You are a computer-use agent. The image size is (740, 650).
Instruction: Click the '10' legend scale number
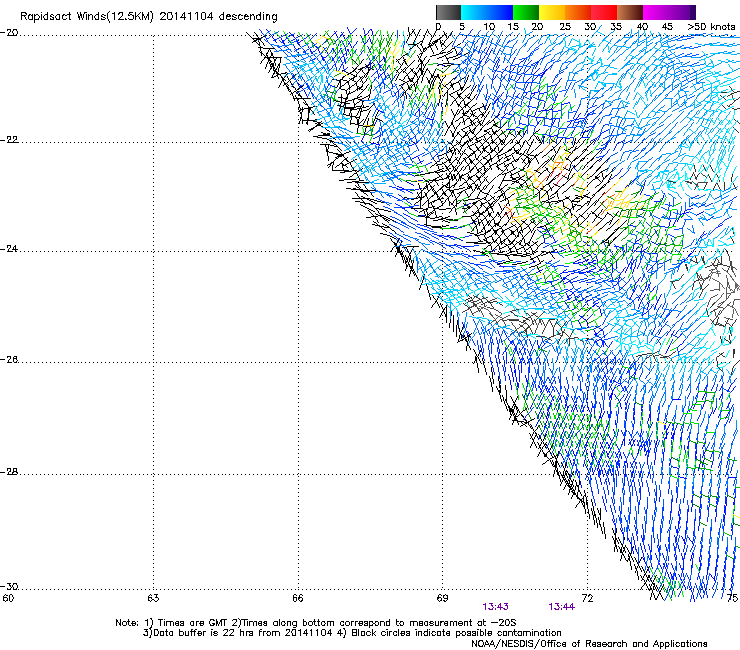(489, 27)
